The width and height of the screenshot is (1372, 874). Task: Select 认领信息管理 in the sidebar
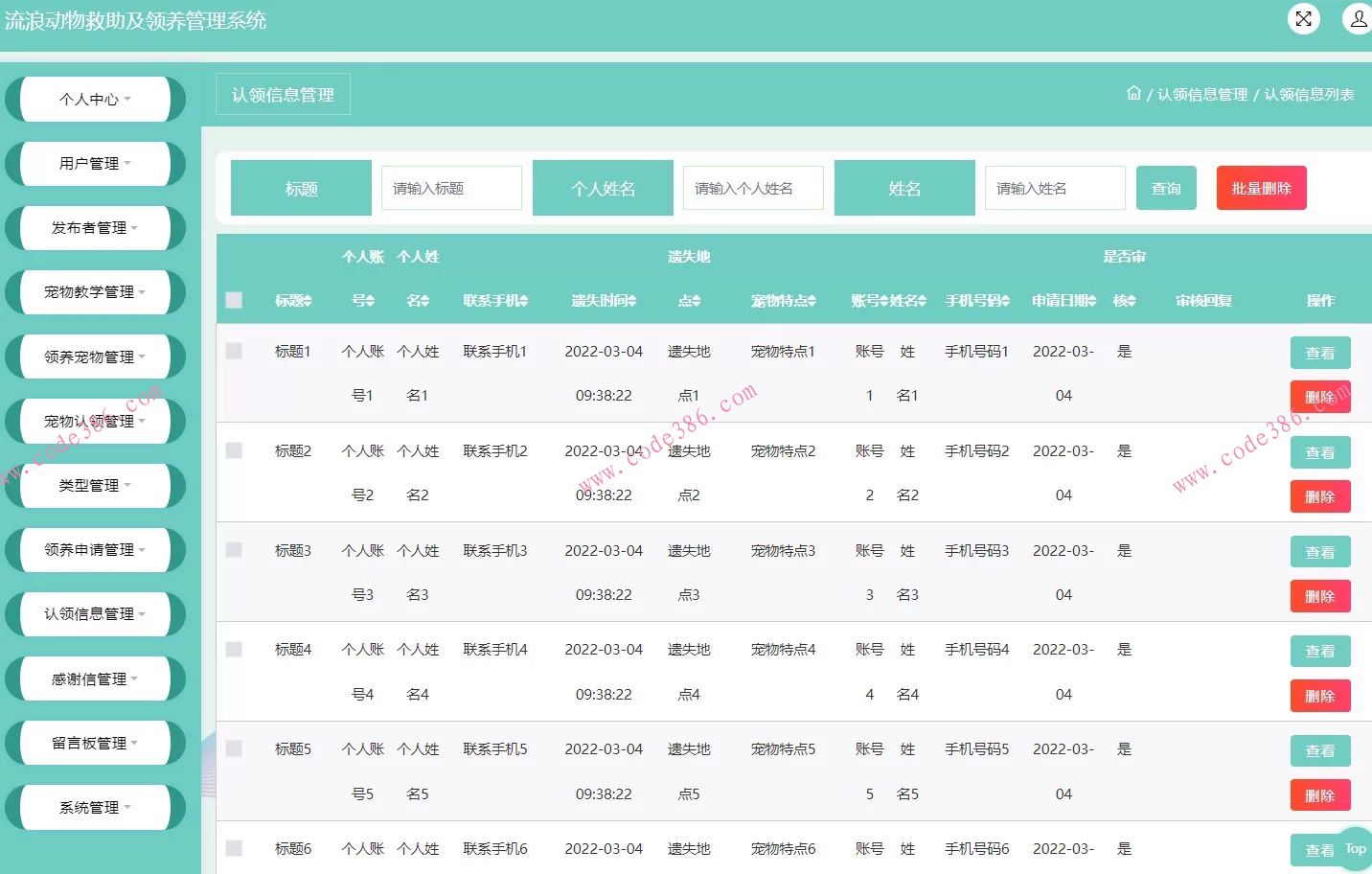[93, 614]
